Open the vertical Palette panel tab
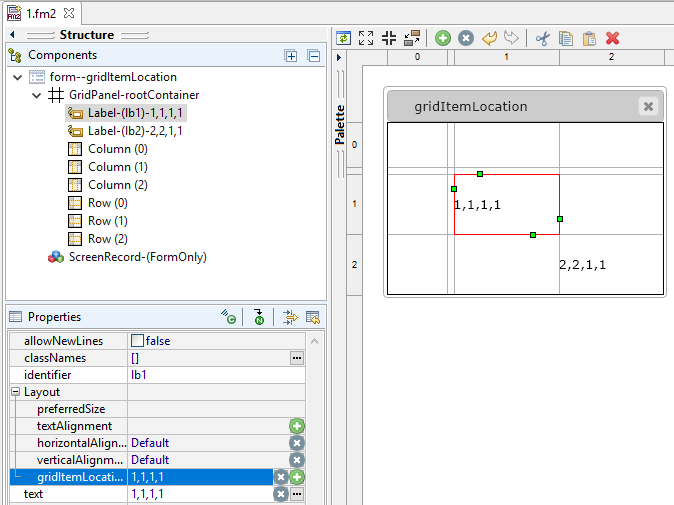 tap(340, 125)
